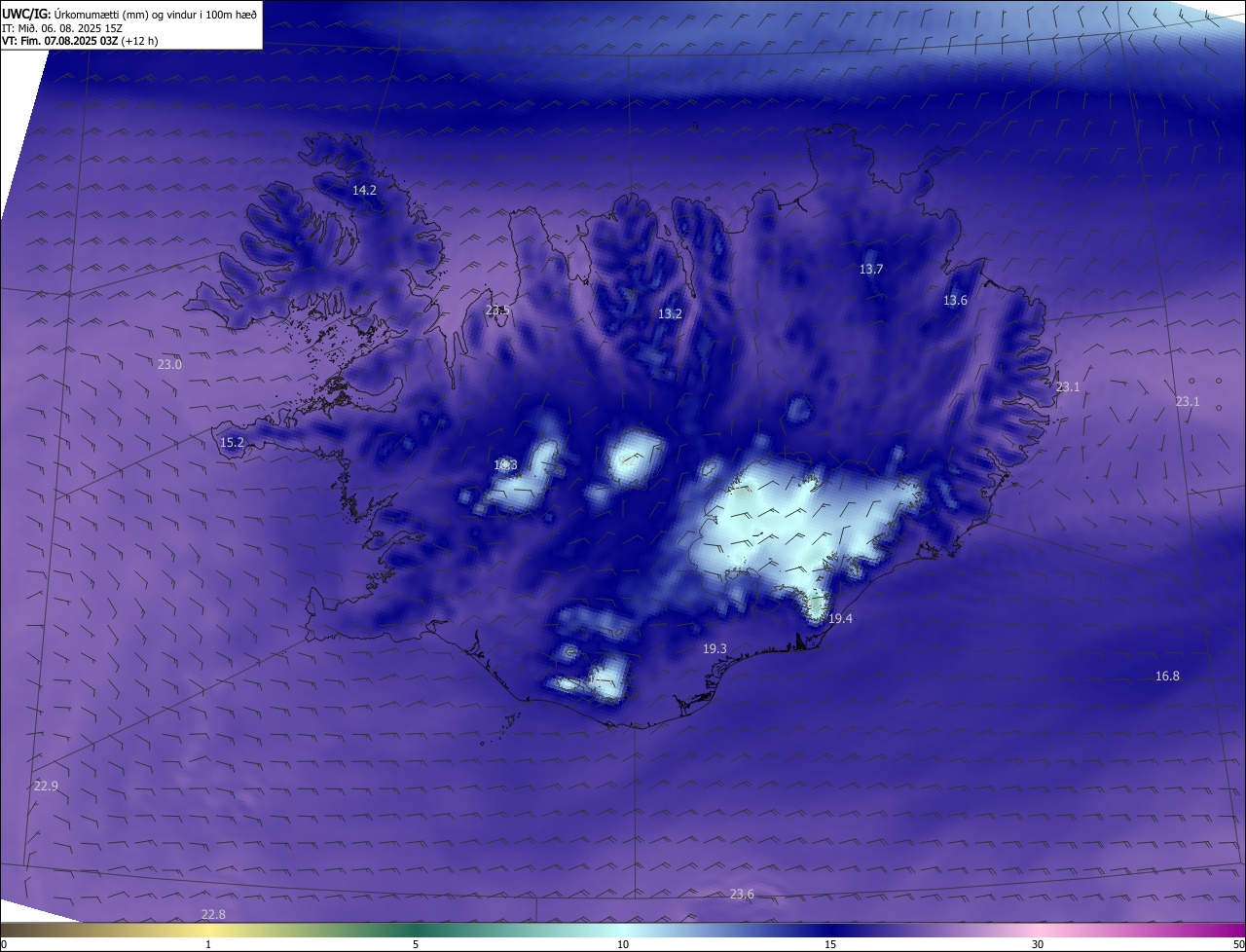Click the color scale tick labeled 30
Screen dimensions: 1246x952
pyautogui.click(x=1038, y=945)
